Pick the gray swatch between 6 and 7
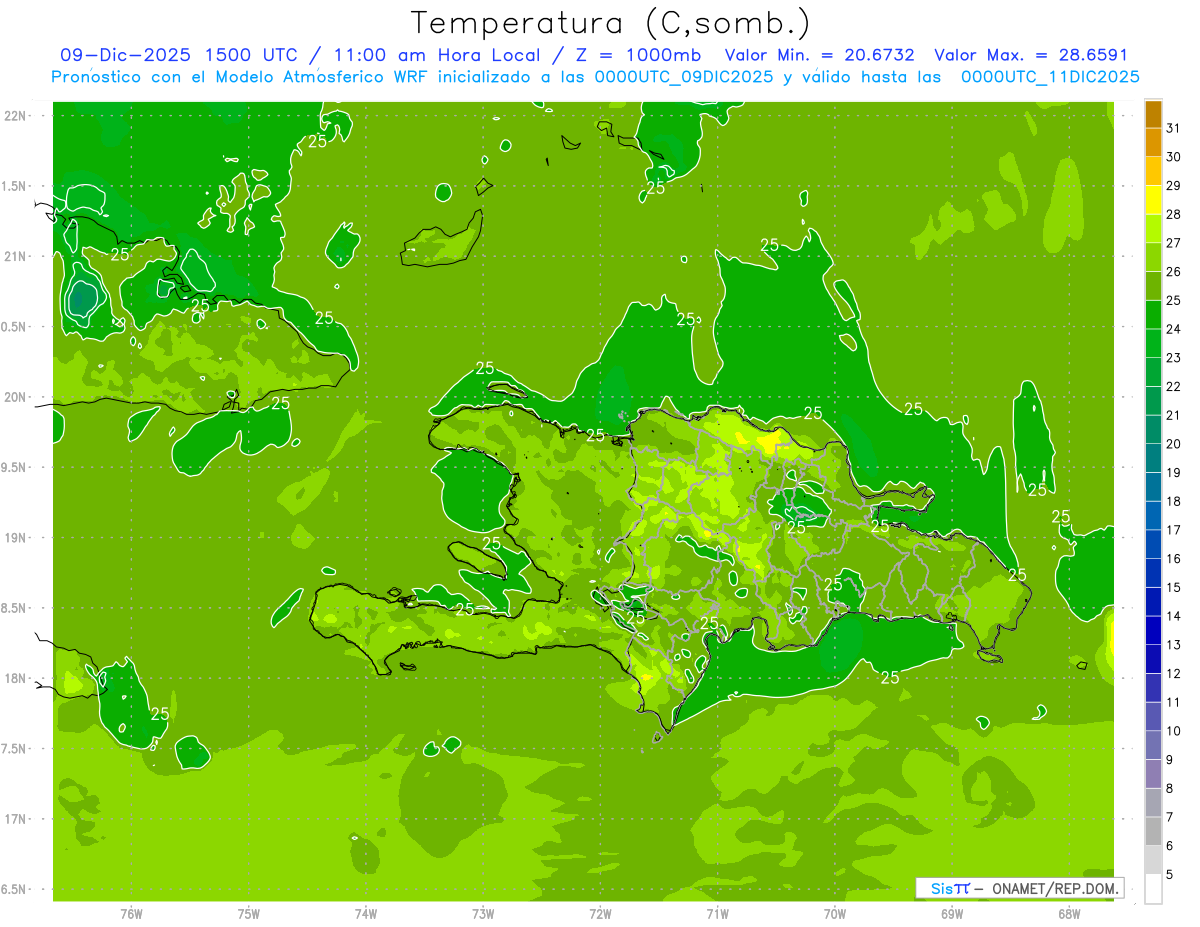The height and width of the screenshot is (927, 1200). (1153, 831)
